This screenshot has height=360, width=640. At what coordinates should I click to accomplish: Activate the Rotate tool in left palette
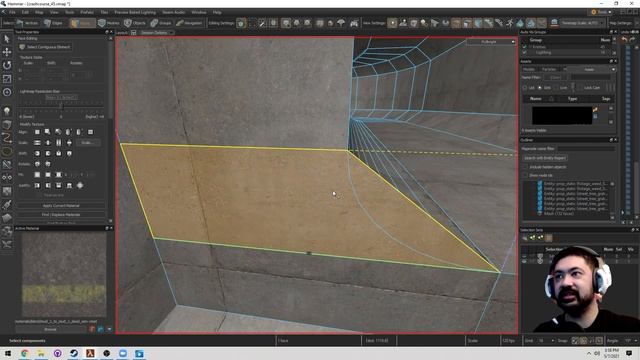[x=7, y=65]
